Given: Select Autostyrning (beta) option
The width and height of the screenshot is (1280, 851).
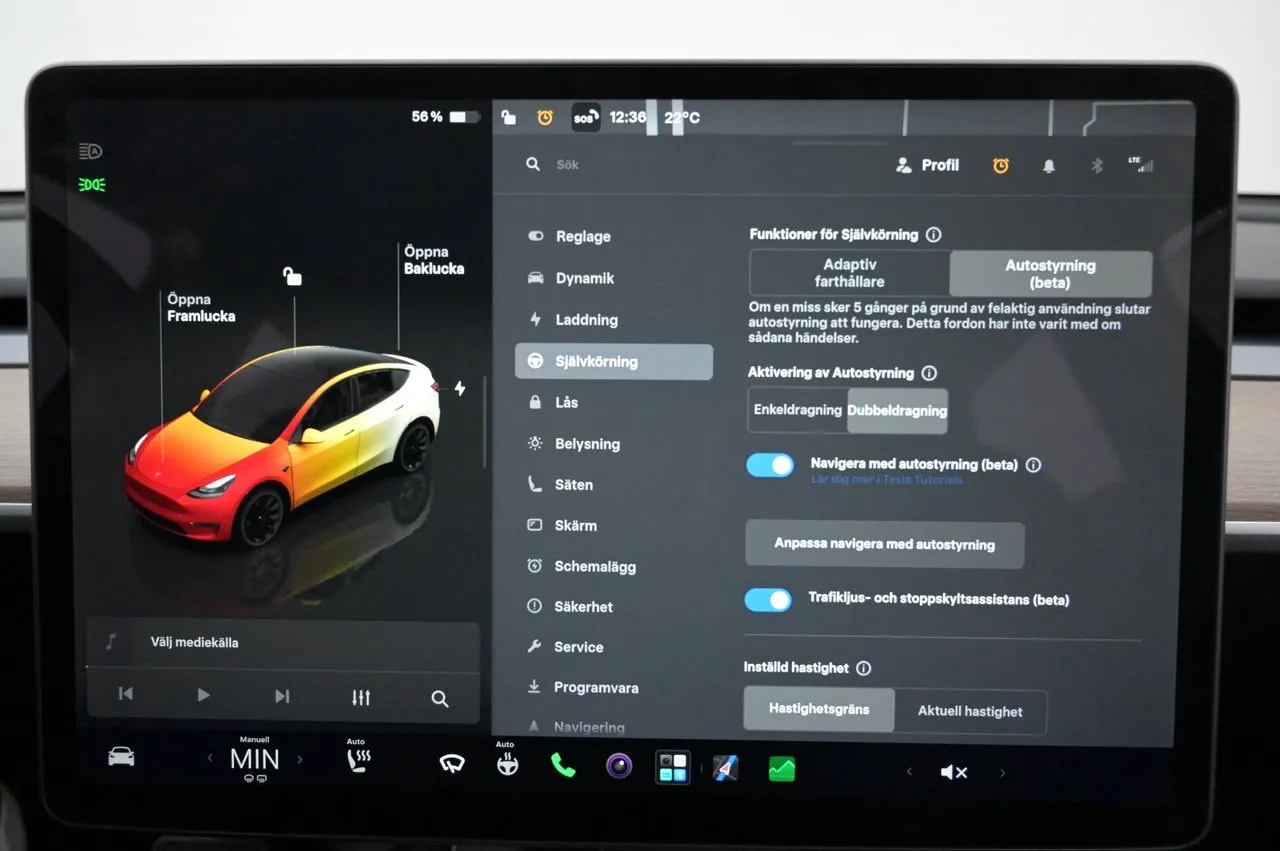Looking at the screenshot, I should coord(1051,274).
